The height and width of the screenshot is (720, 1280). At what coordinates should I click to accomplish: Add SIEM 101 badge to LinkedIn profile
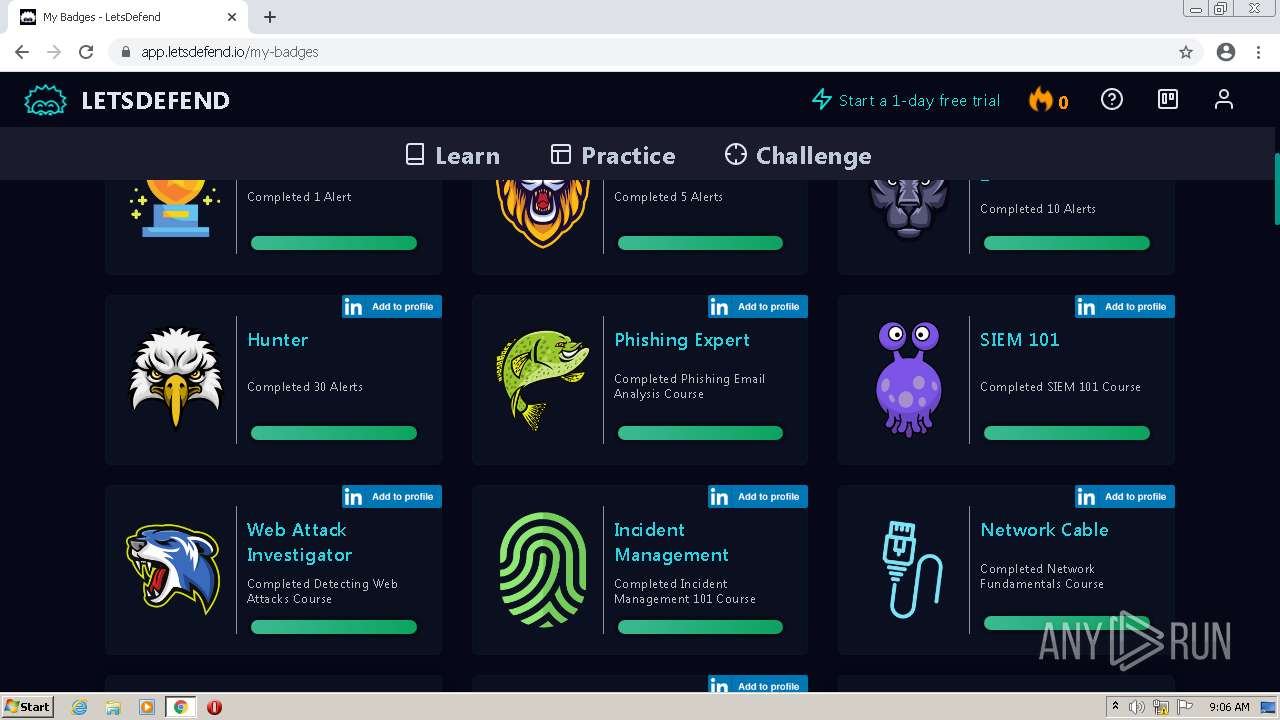[x=1125, y=307]
